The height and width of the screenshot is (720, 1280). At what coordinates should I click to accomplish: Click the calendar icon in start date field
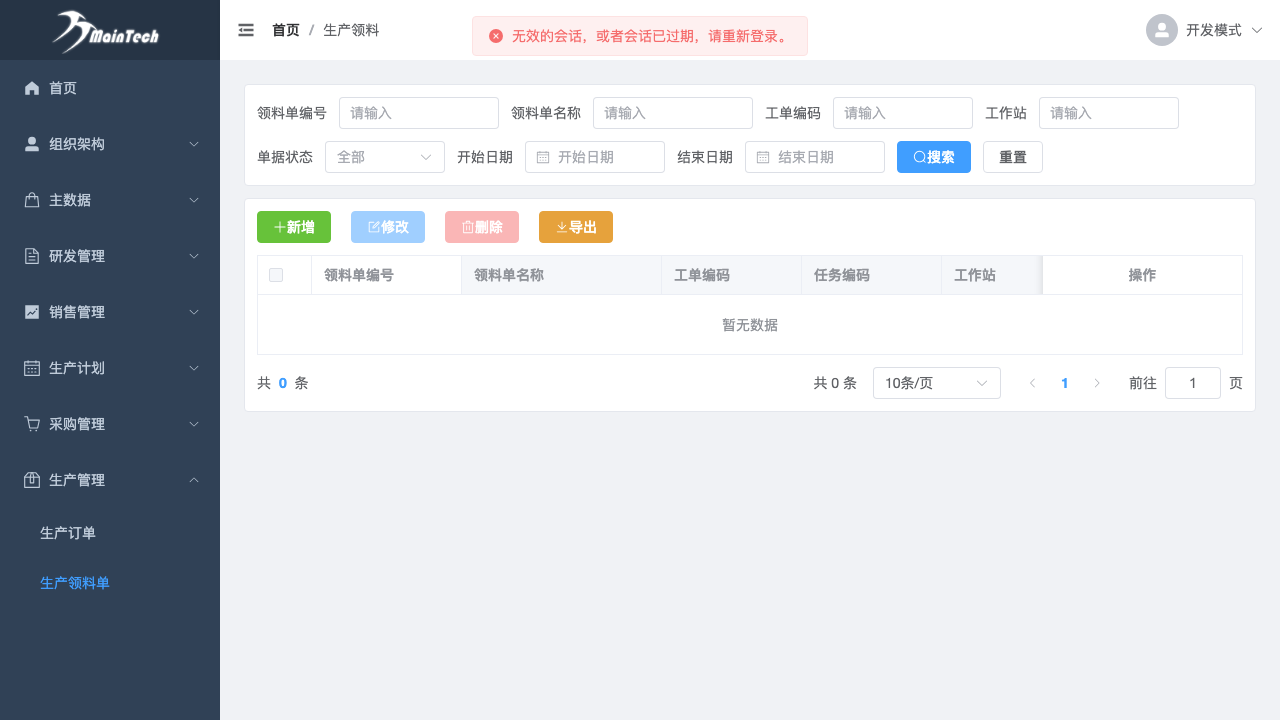[543, 157]
